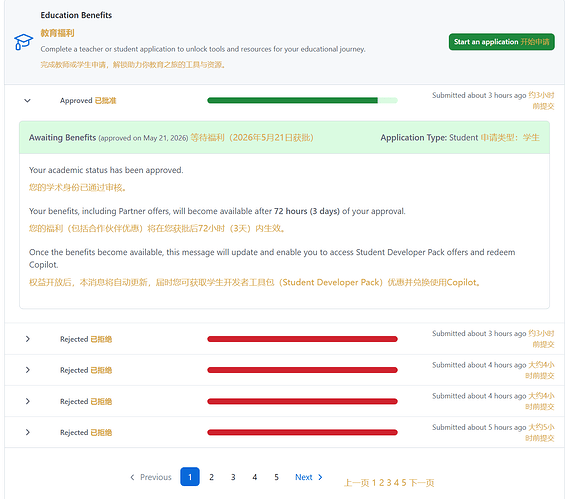568x499 pixels.
Task: Select current page 1 in pagination
Action: click(x=190, y=477)
